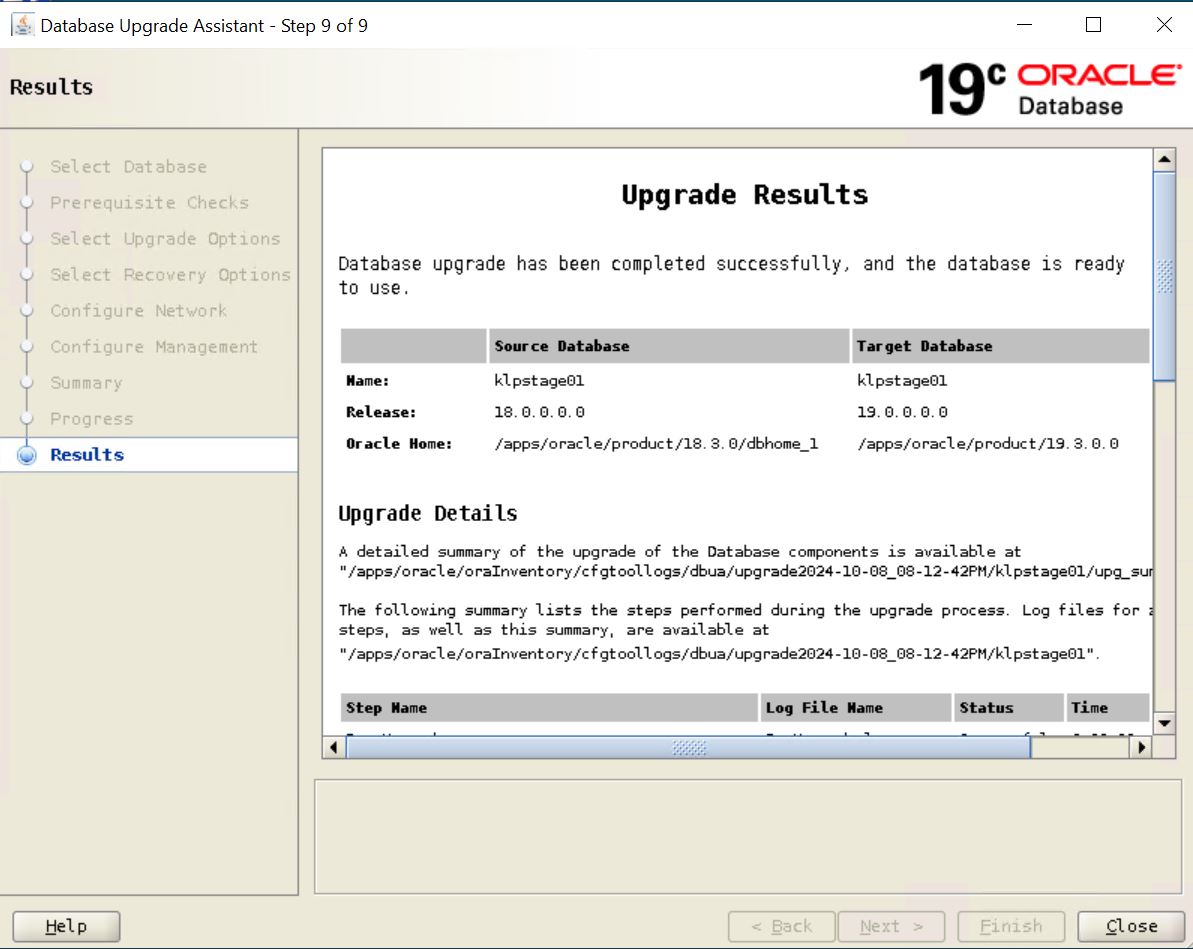Click the scroll-up arrow of the vertical scrollbar

coord(1164,160)
